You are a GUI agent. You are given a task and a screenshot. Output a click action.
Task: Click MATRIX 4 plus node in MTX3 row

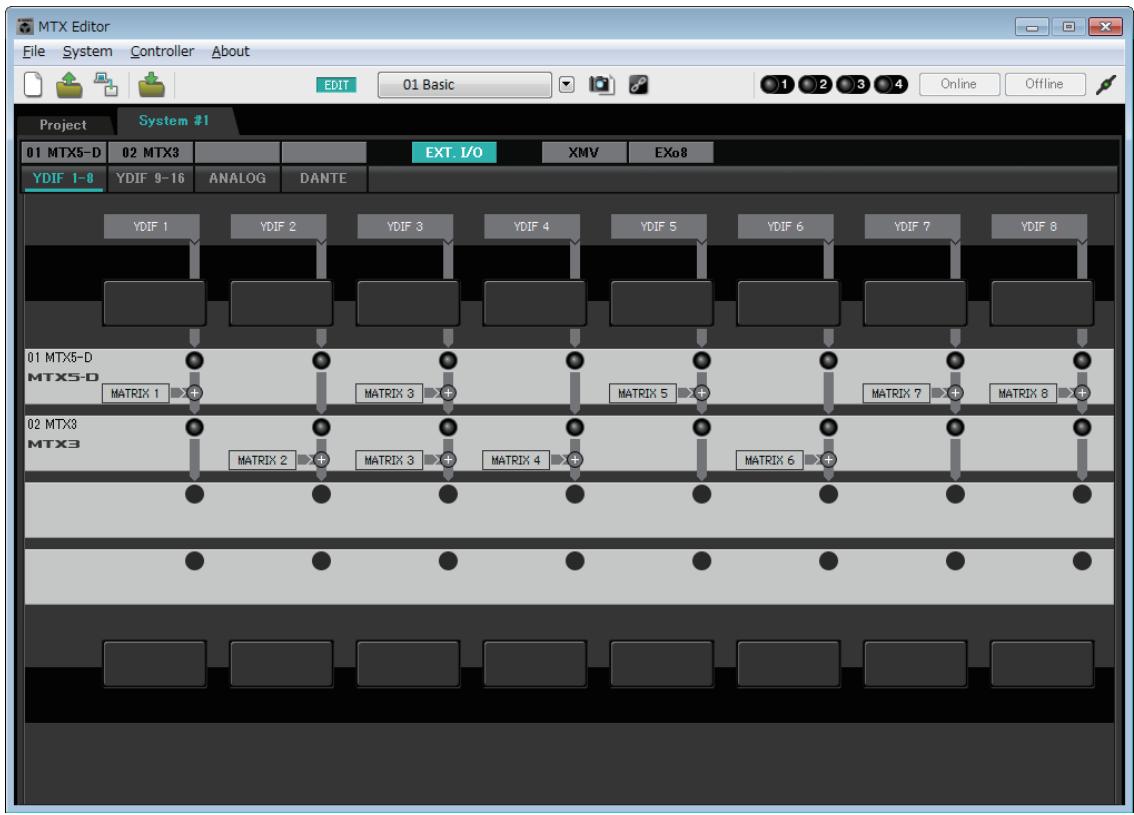coord(575,459)
